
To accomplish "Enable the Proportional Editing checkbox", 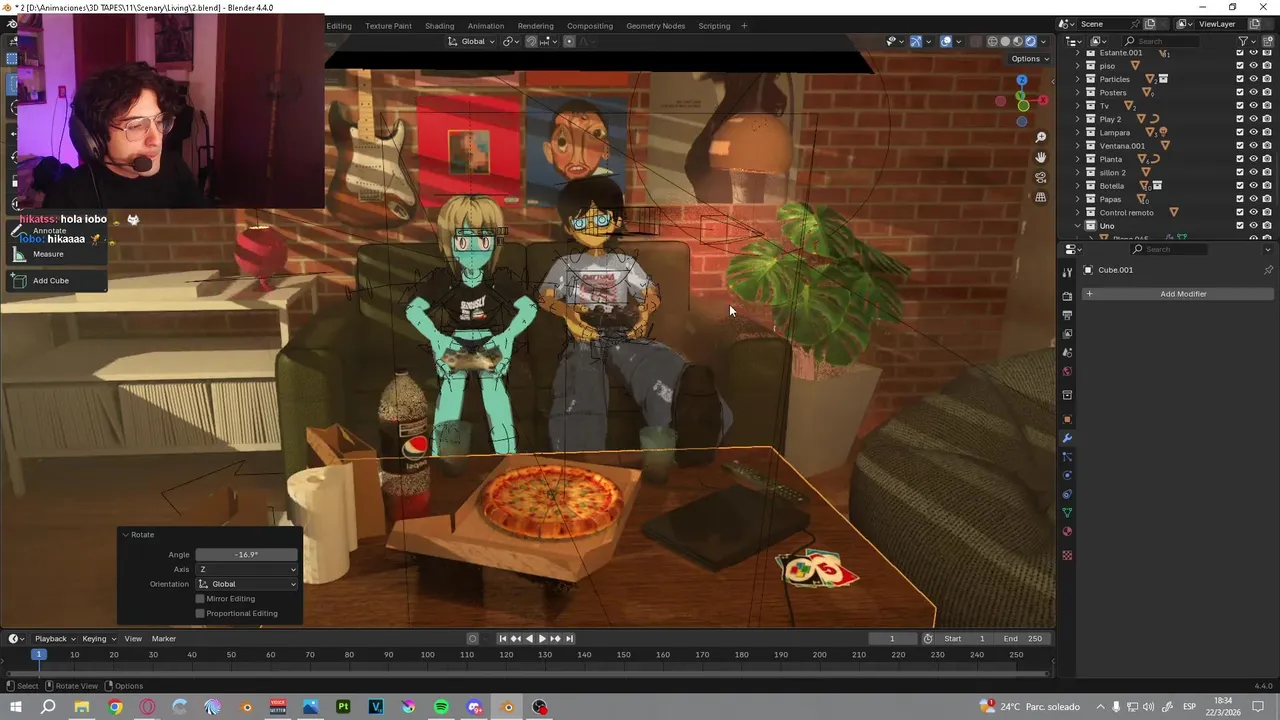I will tap(200, 613).
